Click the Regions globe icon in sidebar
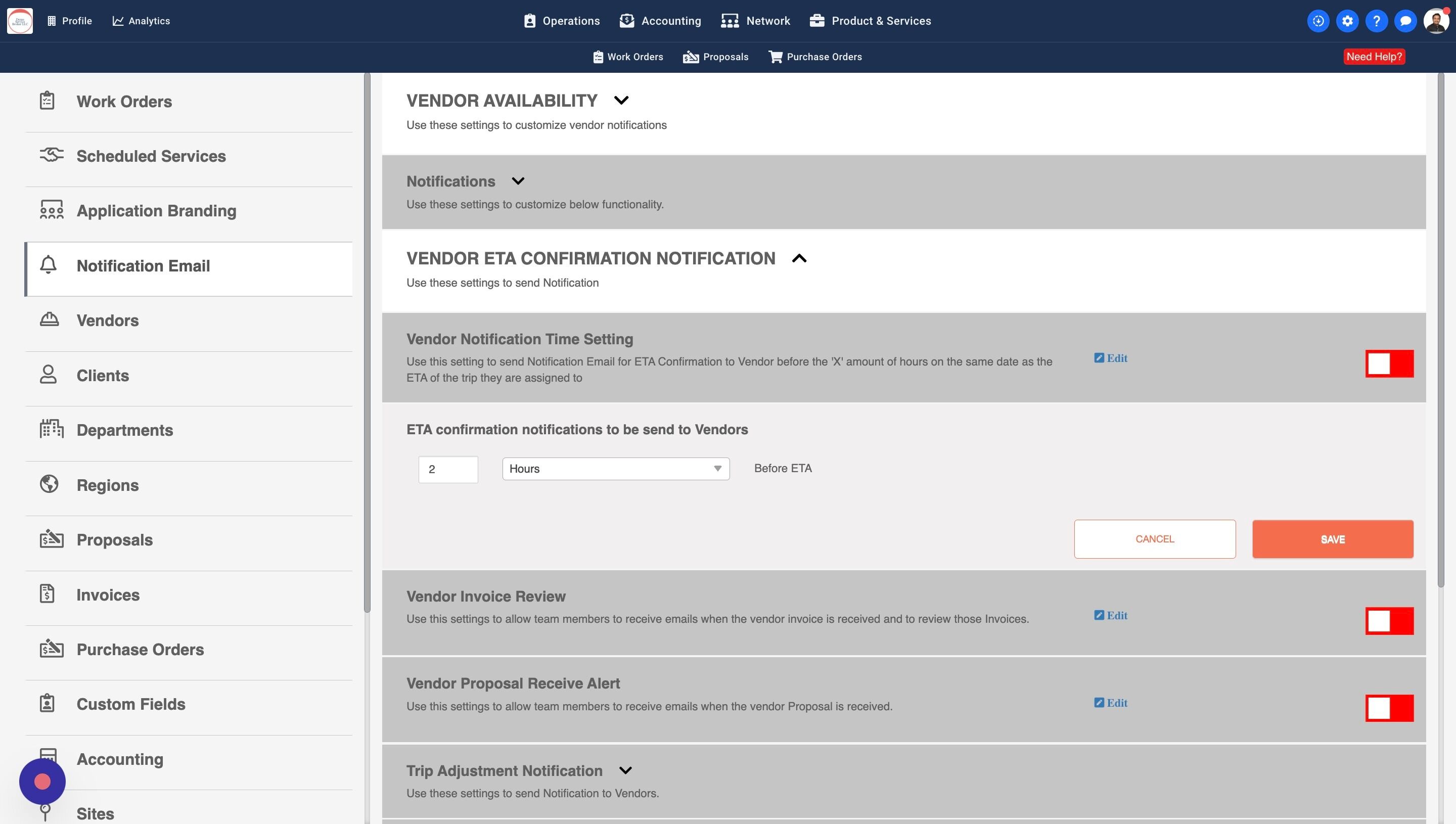 pos(49,484)
